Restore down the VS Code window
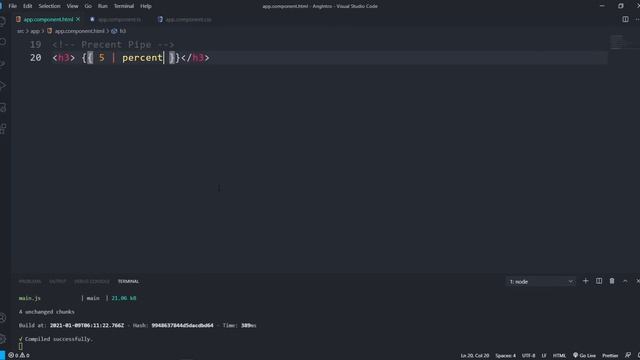This screenshot has width=640, height=360. tap(620, 6)
